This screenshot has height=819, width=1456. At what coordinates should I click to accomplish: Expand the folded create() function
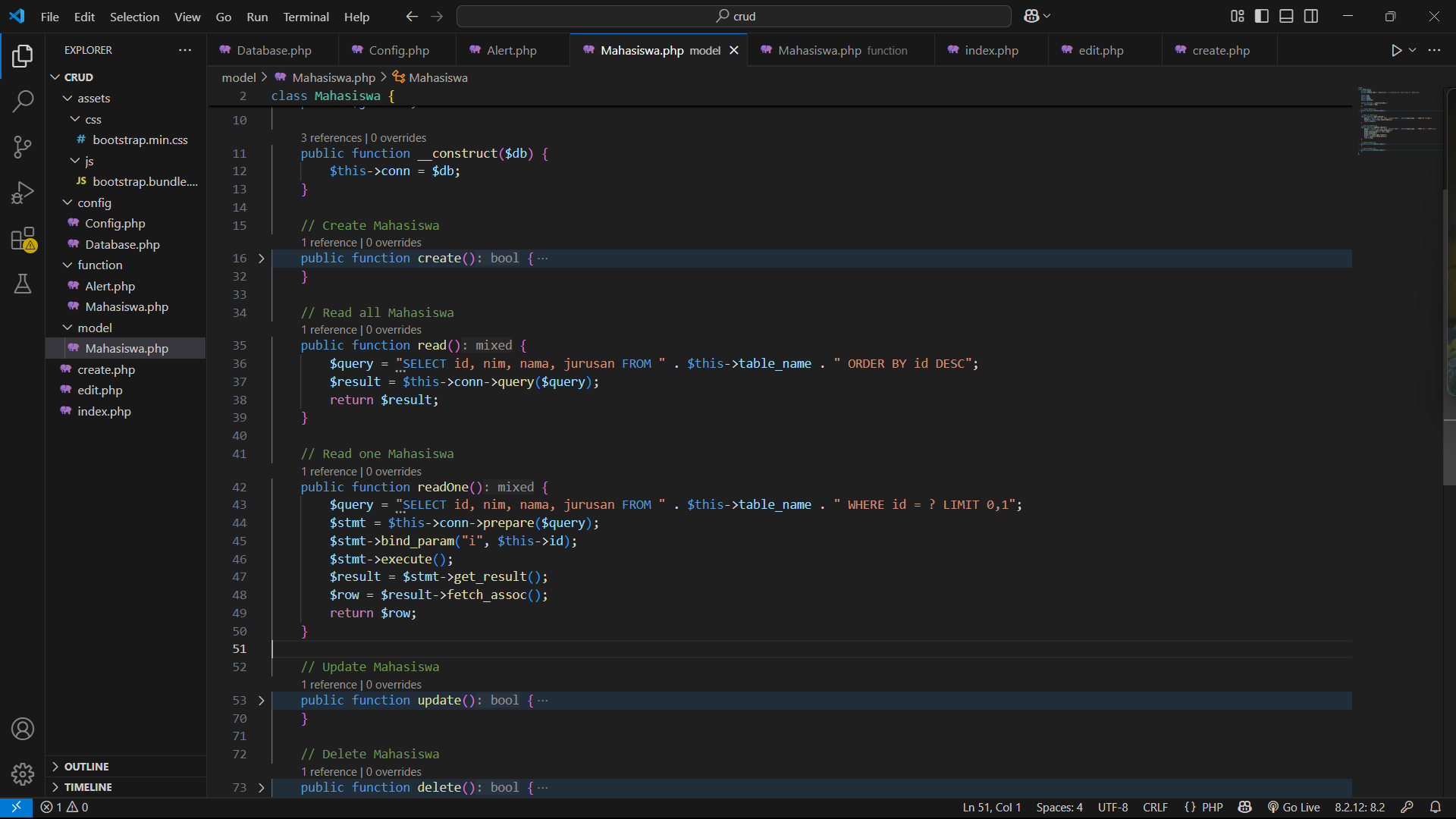tap(262, 259)
